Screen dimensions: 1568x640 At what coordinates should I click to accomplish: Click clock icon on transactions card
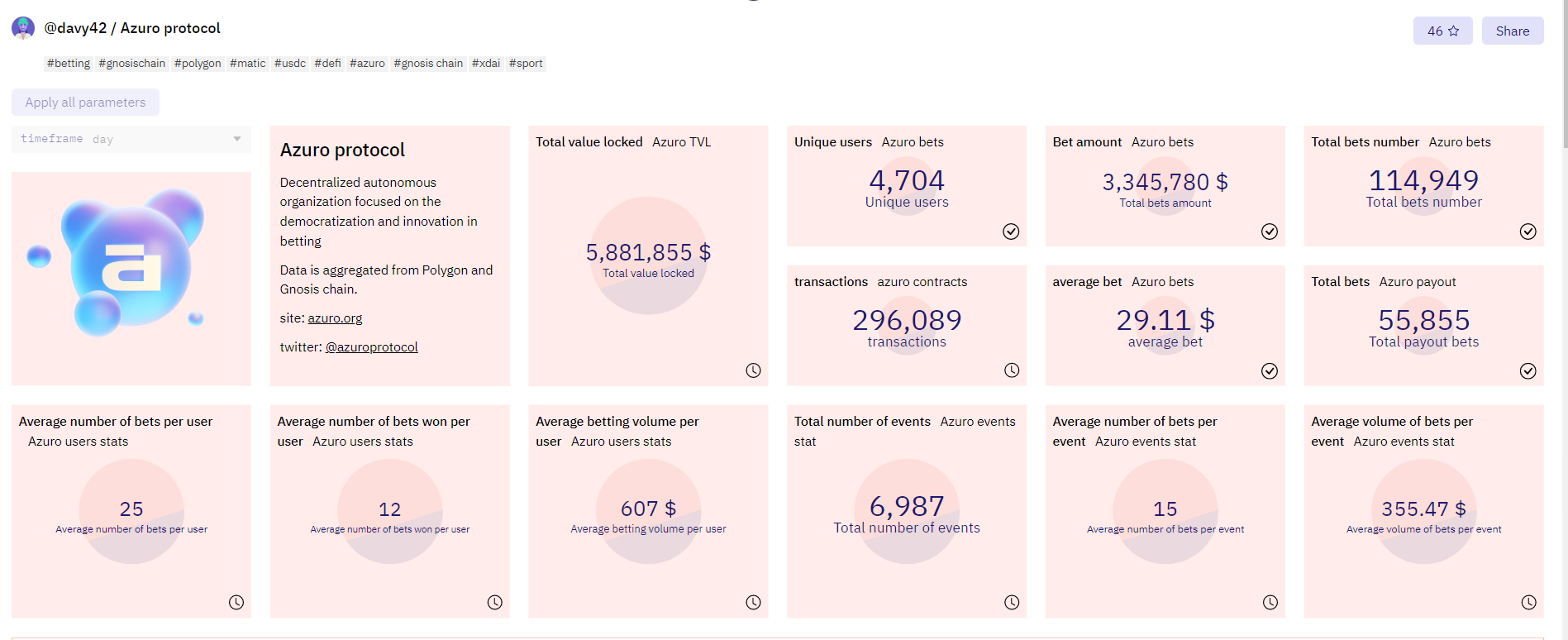[1012, 370]
